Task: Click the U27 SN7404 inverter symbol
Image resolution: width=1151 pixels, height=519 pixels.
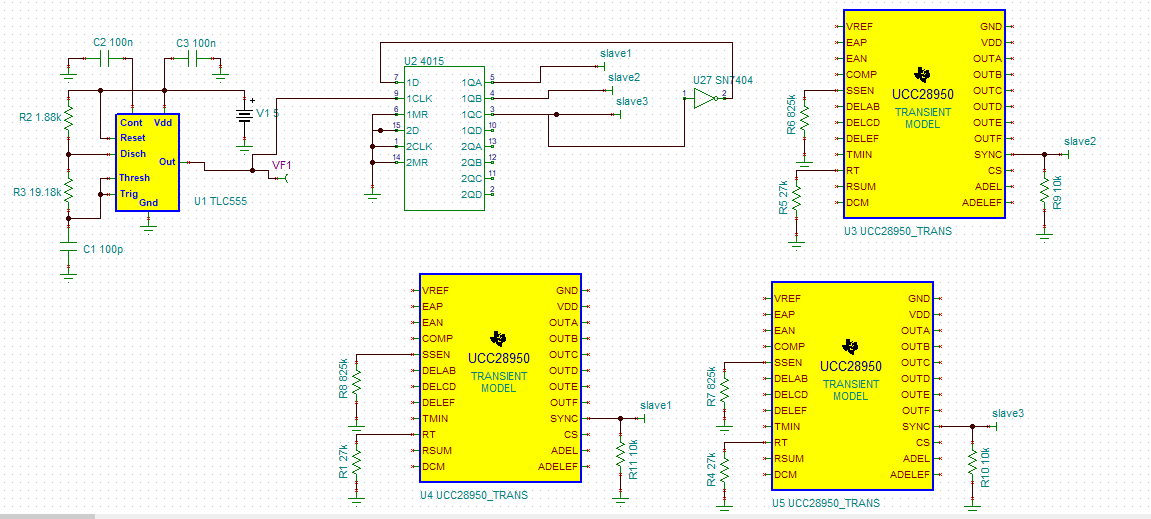Action: click(708, 98)
